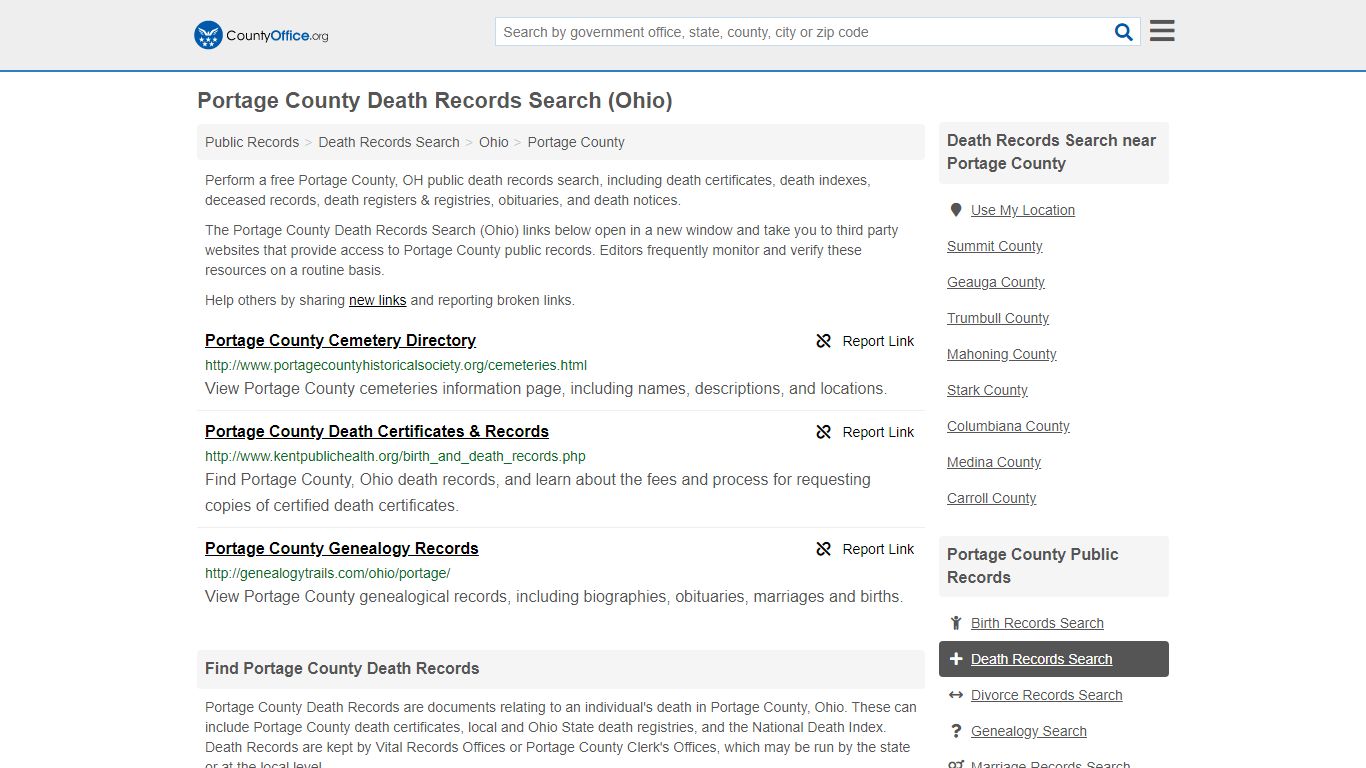Open the Ohio breadcrumb link

(494, 142)
